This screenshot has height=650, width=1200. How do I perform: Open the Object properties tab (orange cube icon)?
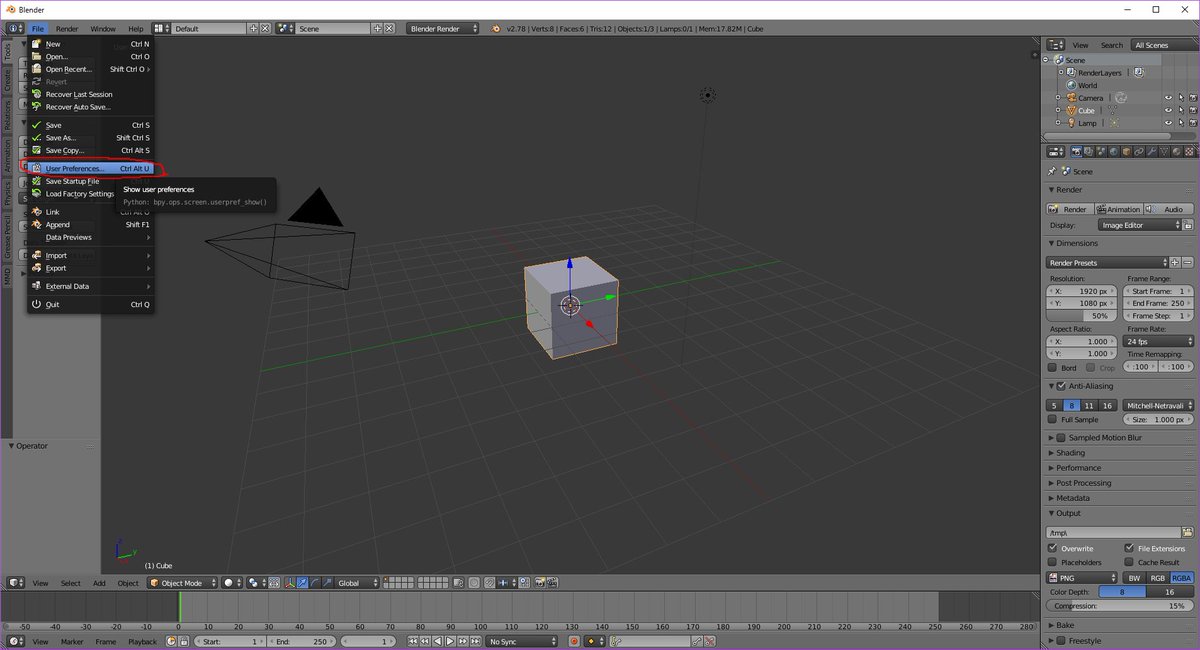1126,152
